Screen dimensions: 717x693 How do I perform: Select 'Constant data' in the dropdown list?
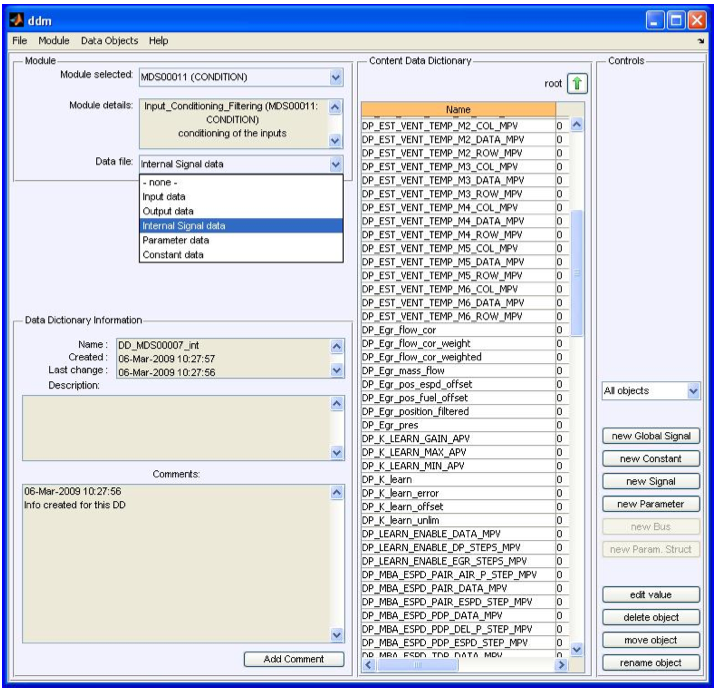(241, 255)
